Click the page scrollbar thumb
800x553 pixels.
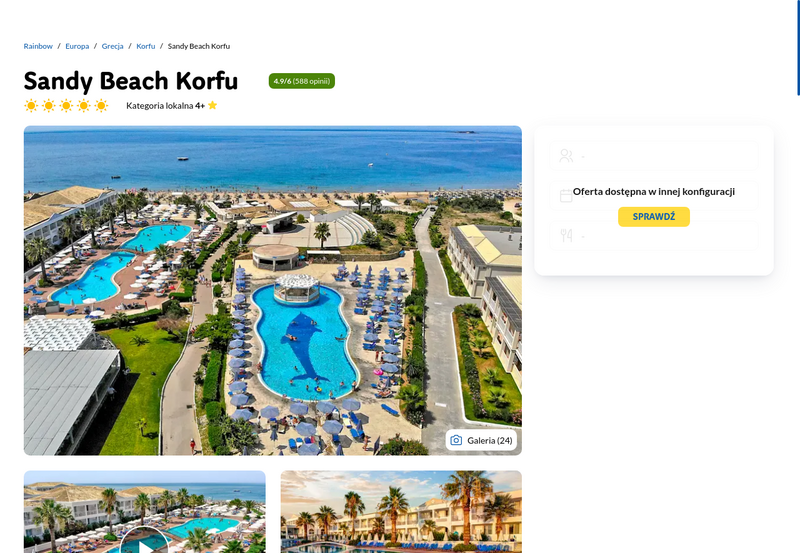(798, 47)
